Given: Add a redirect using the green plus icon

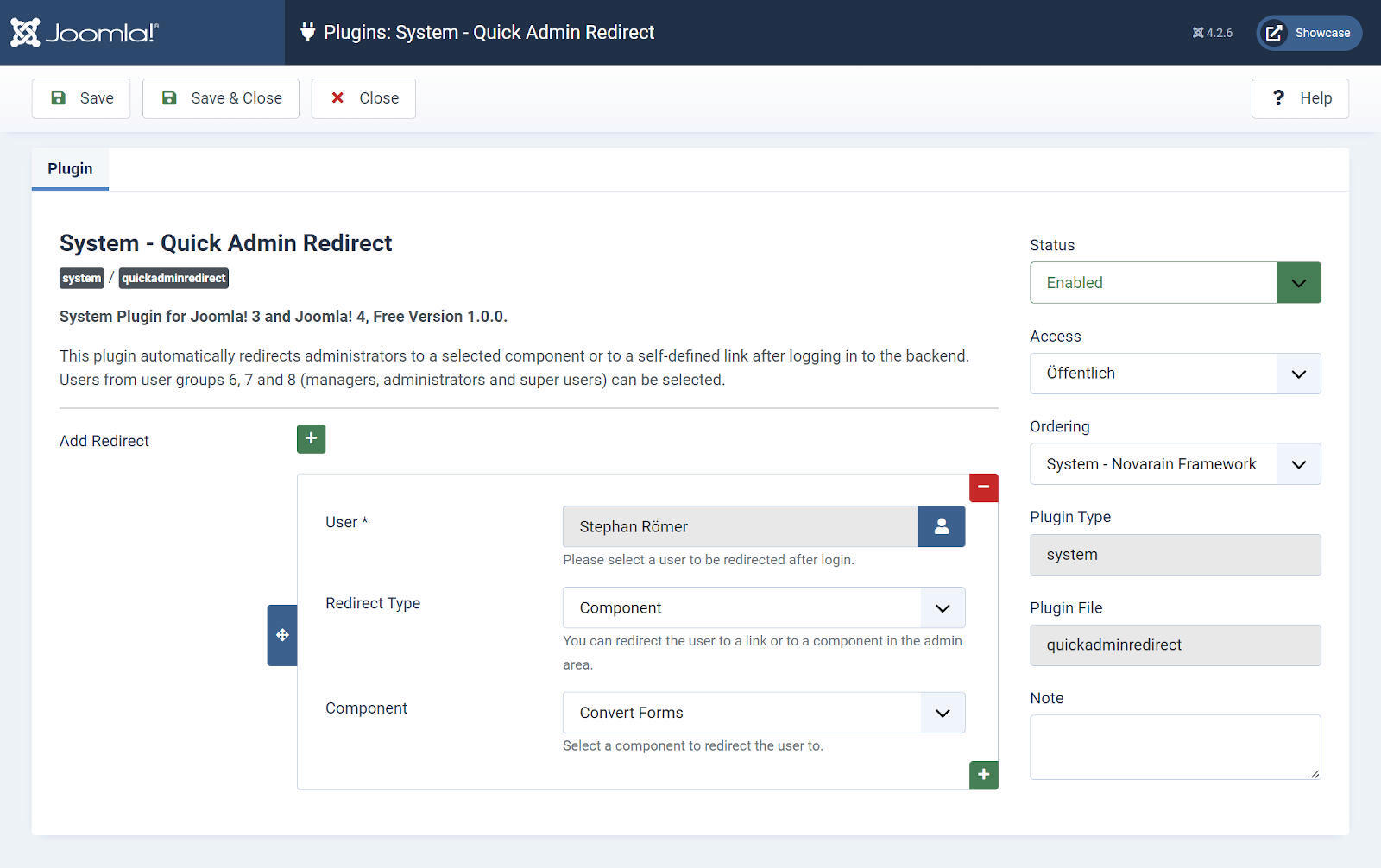Looking at the screenshot, I should click(311, 438).
